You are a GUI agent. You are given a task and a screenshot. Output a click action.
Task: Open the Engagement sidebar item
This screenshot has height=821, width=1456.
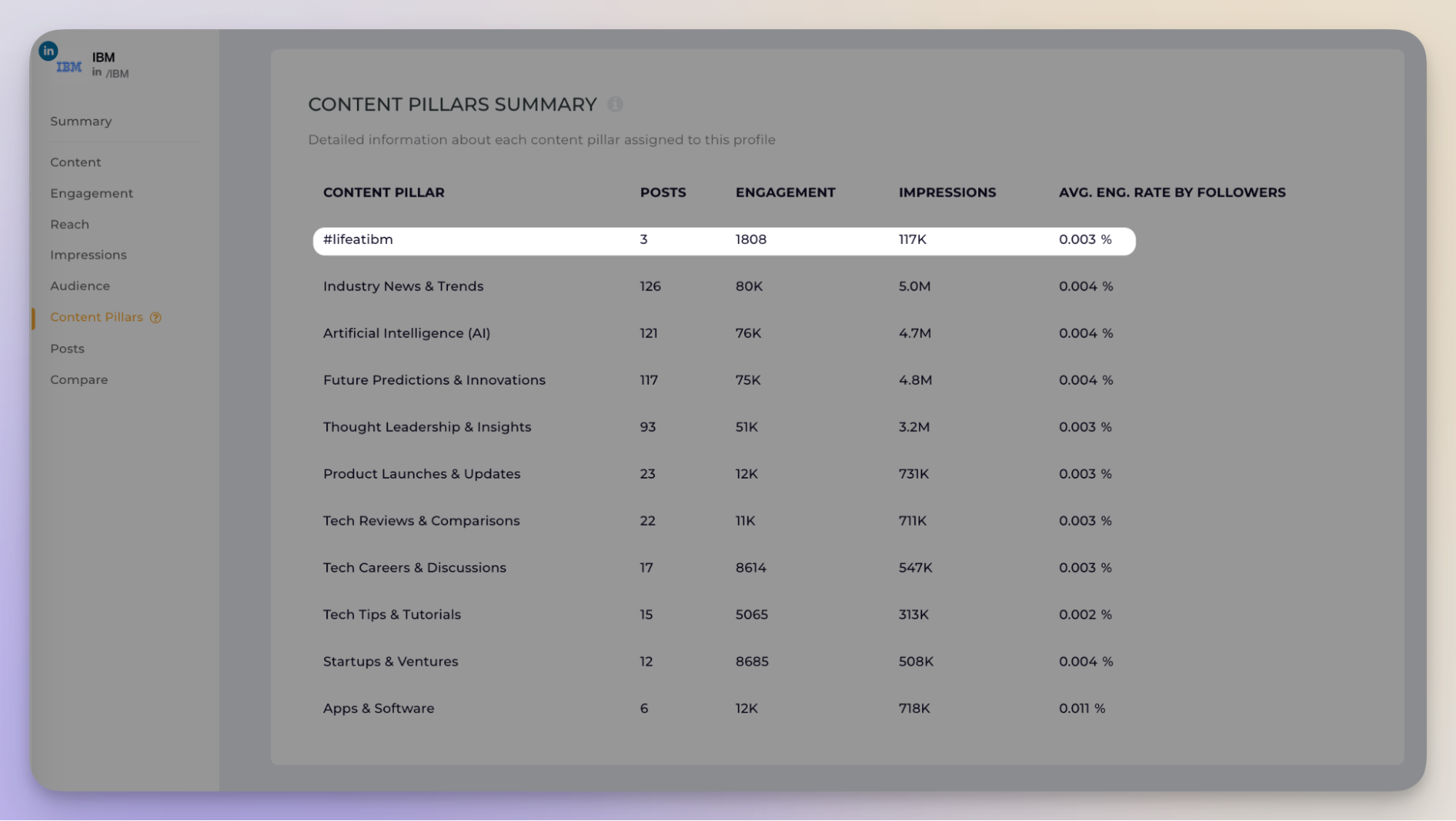click(92, 194)
